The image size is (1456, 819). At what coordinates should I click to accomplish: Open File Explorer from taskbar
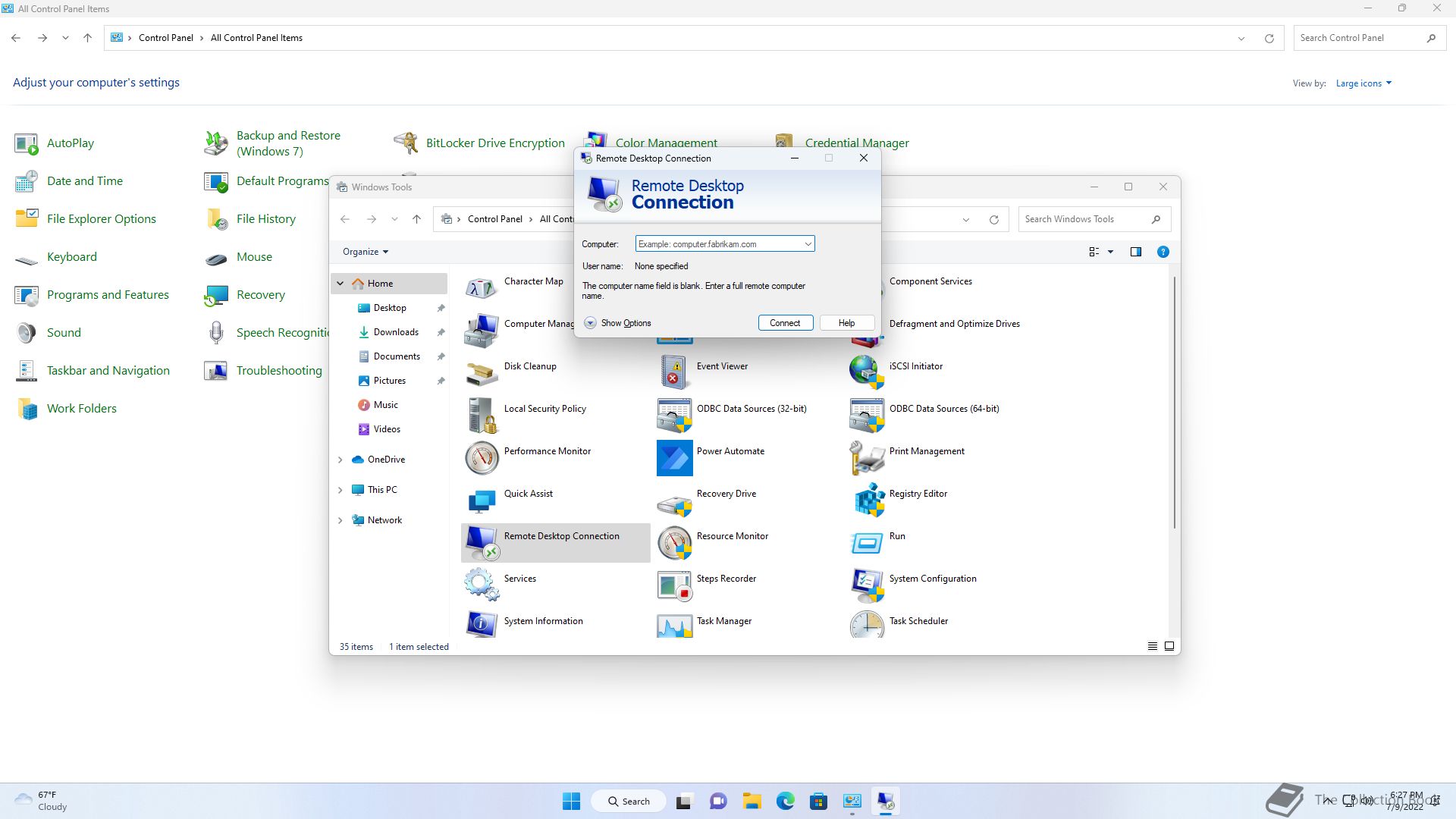pyautogui.click(x=752, y=801)
